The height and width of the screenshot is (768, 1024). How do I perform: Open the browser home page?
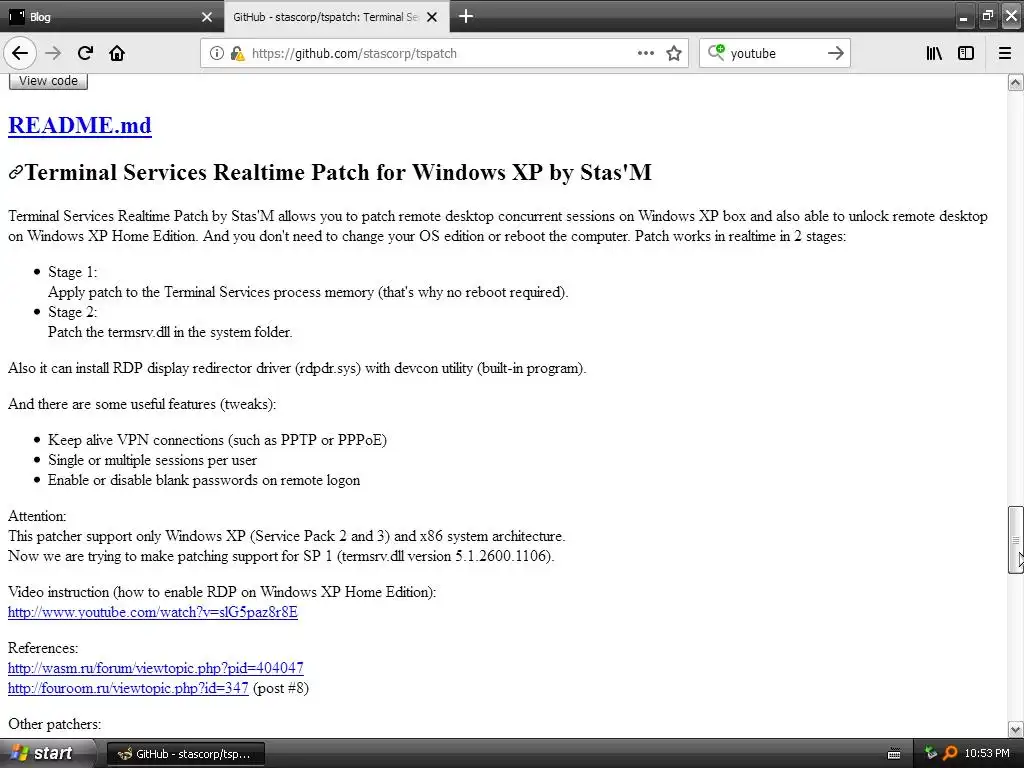[117, 53]
